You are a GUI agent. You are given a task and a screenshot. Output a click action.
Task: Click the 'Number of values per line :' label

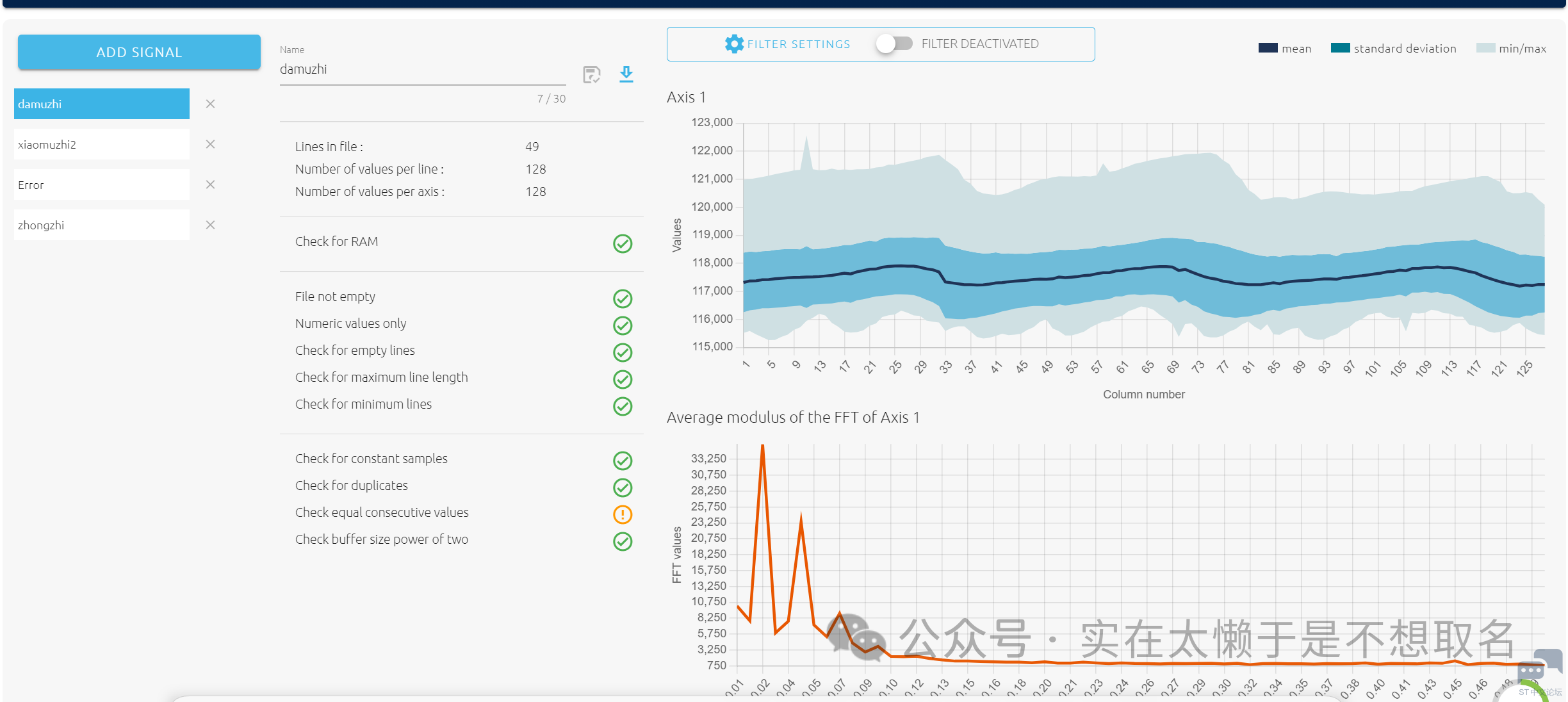(370, 169)
